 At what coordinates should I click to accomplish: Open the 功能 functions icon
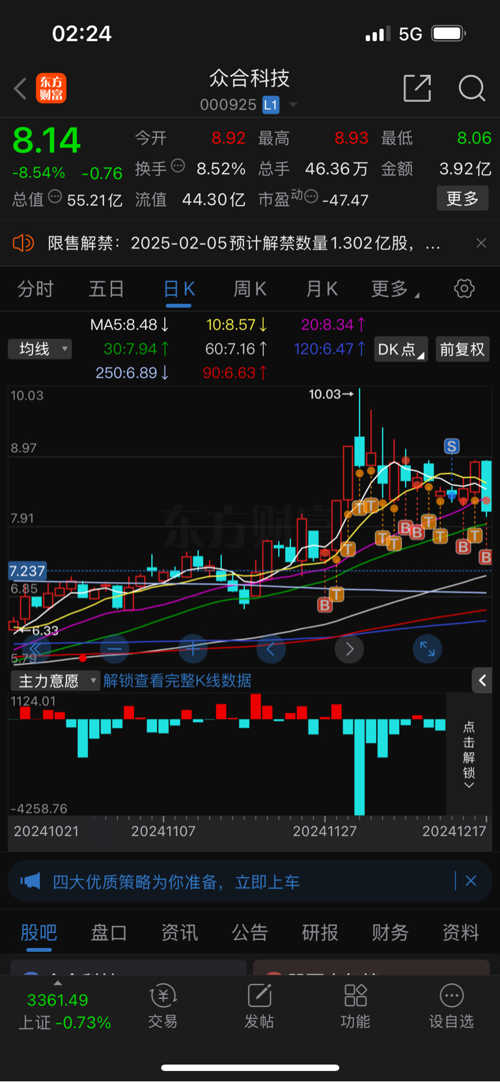click(355, 1006)
